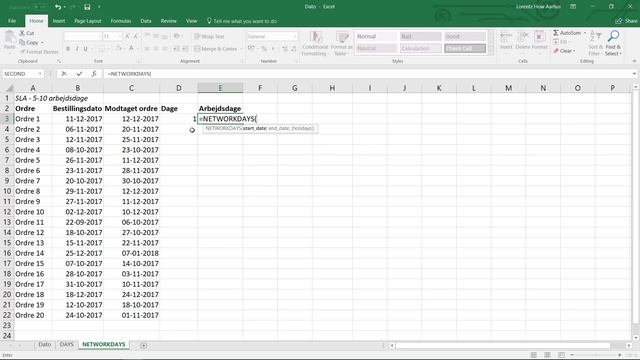The width and height of the screenshot is (640, 360).
Task: Click the Paste clipboard icon
Action: (9, 38)
